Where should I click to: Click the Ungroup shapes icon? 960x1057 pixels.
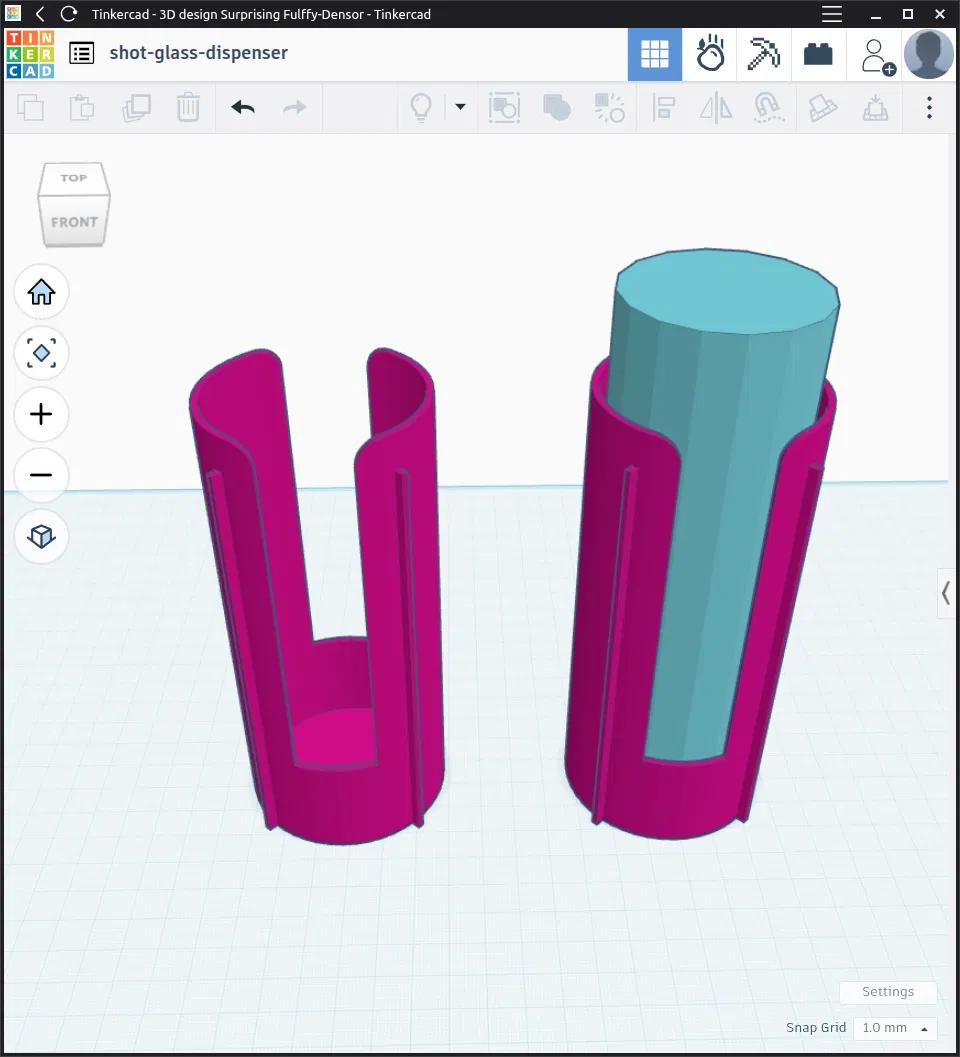tap(609, 108)
